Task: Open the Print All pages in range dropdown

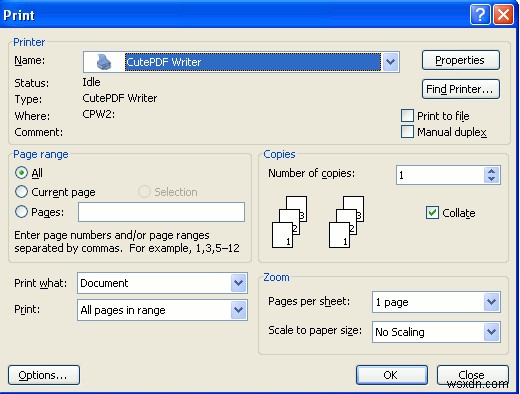Action: click(238, 310)
